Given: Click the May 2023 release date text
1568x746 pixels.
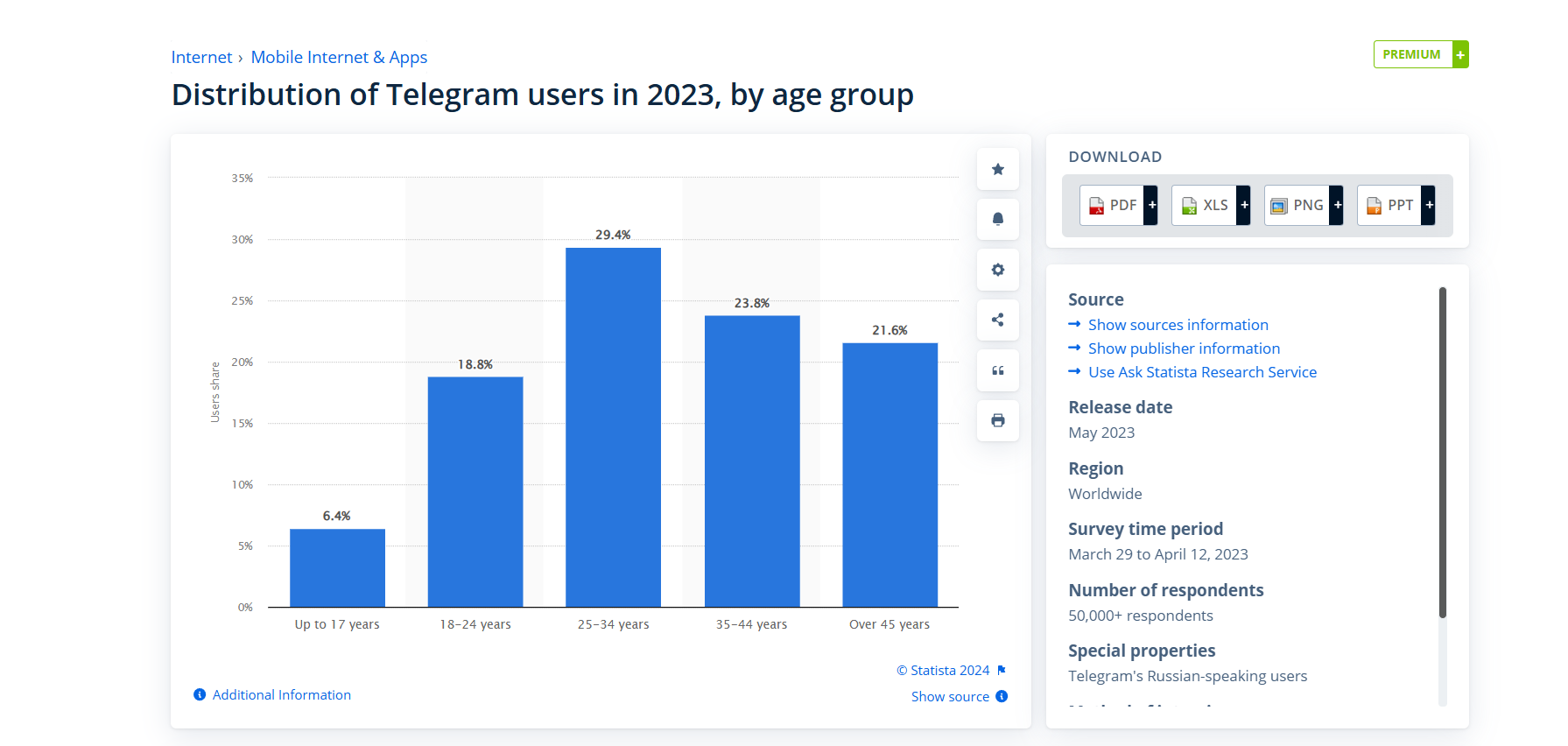Looking at the screenshot, I should pos(1101,433).
